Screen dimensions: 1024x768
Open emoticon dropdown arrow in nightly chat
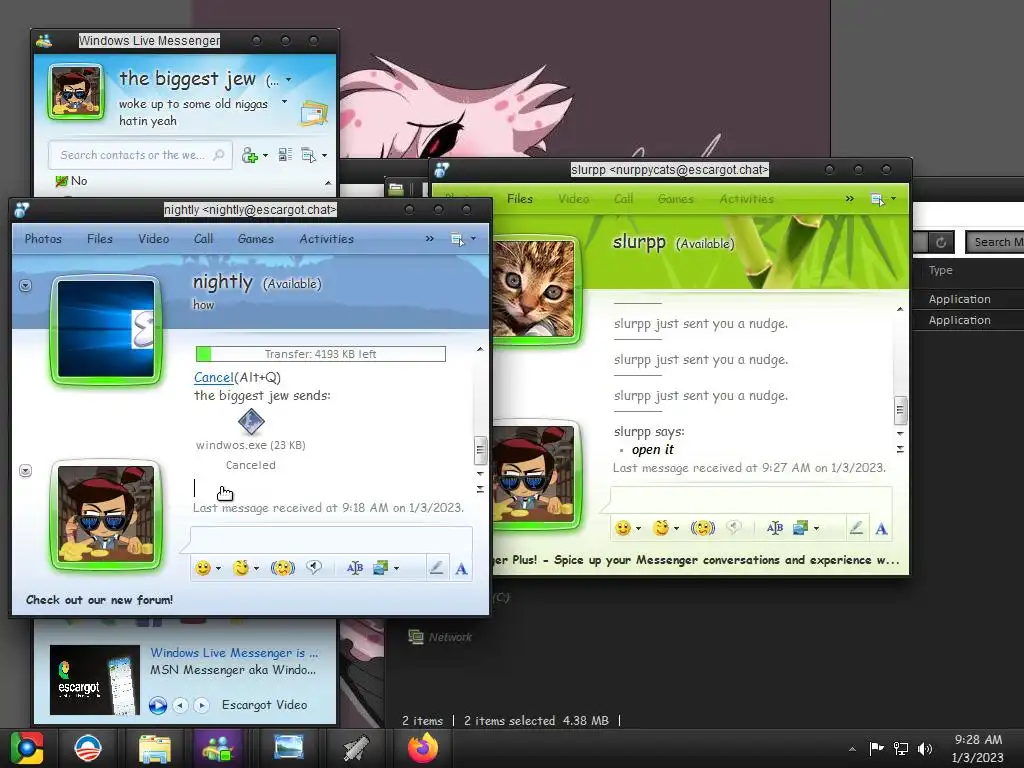pos(218,569)
